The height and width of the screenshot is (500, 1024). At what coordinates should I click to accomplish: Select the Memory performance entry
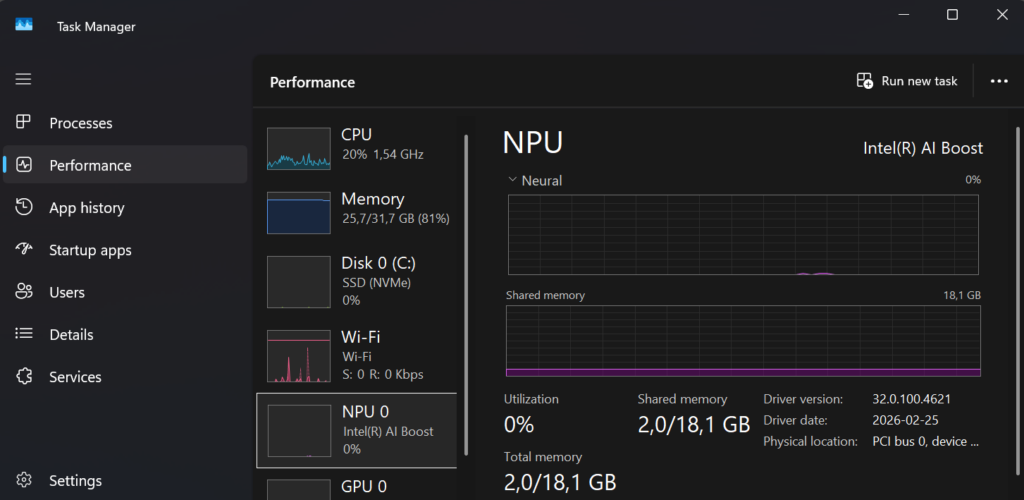(357, 208)
